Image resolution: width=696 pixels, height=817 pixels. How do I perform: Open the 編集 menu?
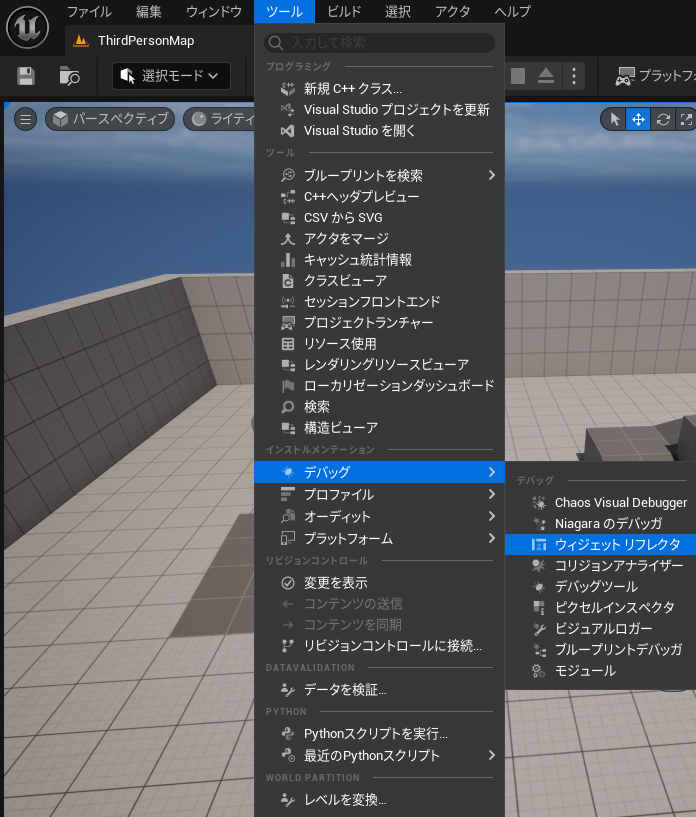pyautogui.click(x=148, y=11)
